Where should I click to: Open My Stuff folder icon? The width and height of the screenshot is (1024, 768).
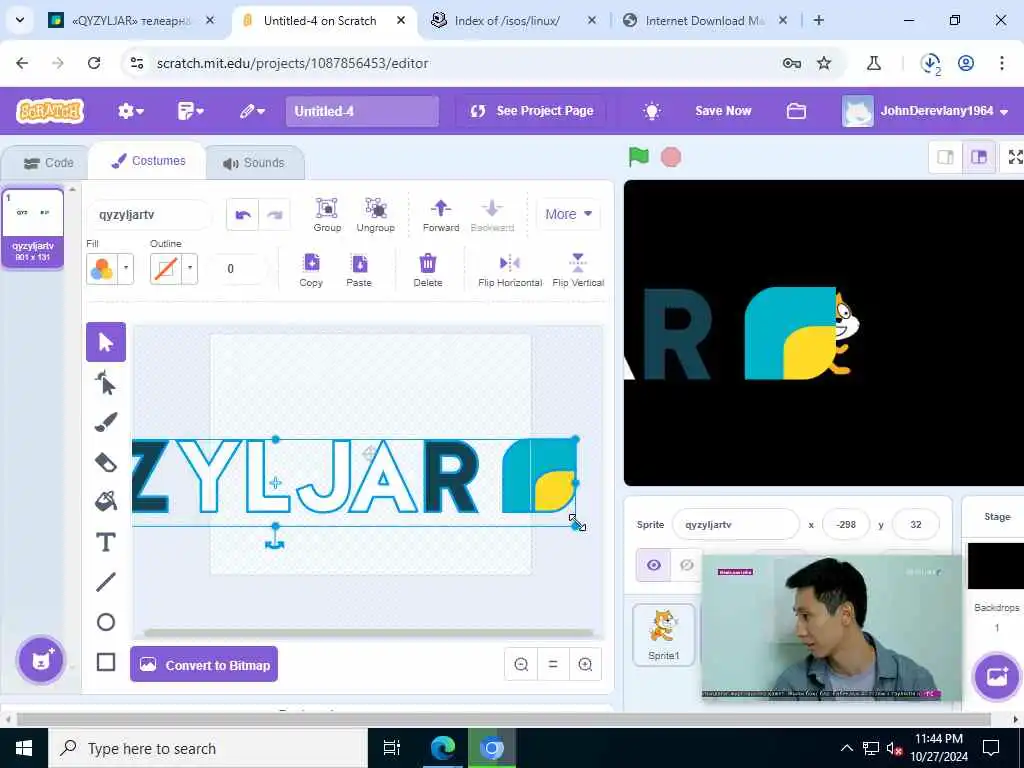796,111
